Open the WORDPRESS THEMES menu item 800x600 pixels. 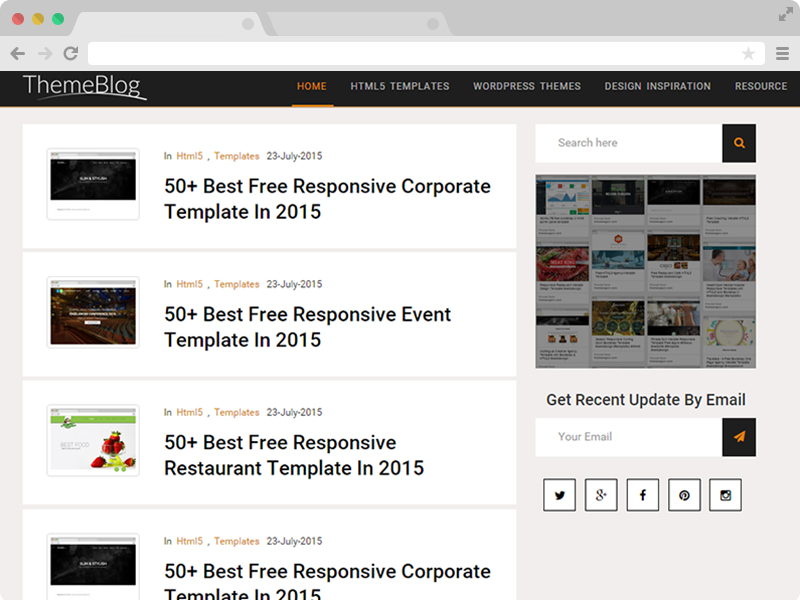[x=527, y=87]
